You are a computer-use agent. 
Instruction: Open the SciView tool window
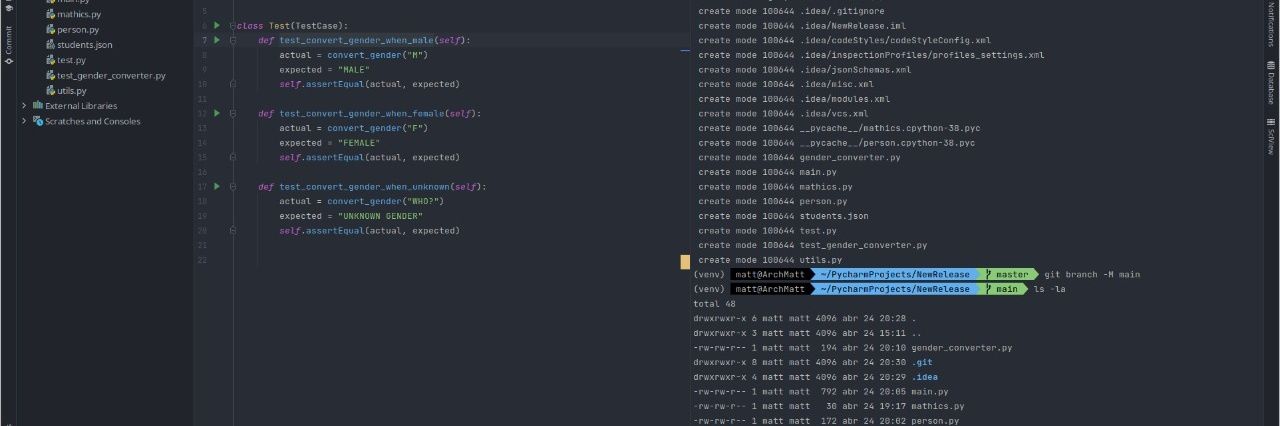[x=1271, y=139]
